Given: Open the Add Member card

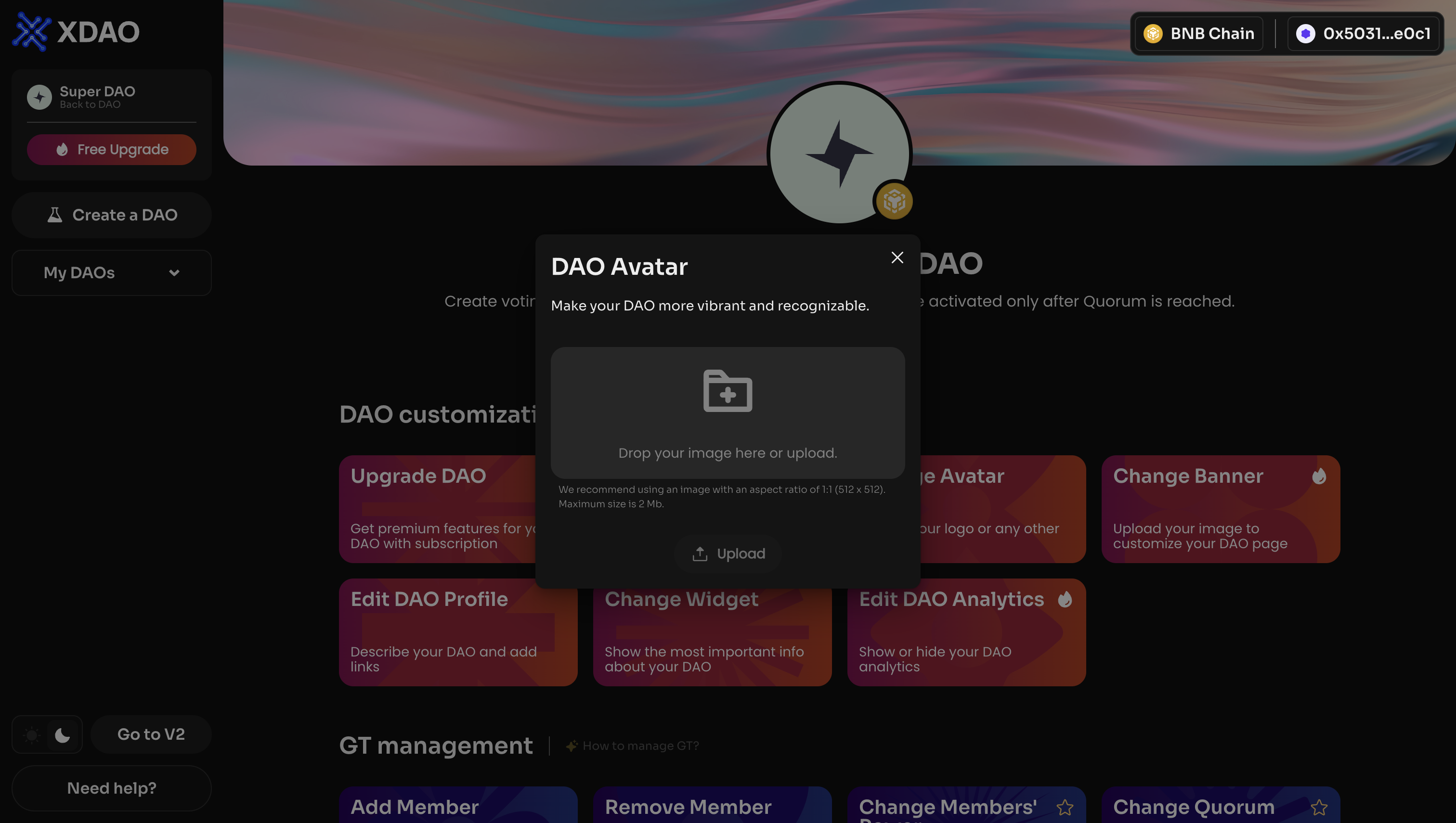Looking at the screenshot, I should [458, 805].
